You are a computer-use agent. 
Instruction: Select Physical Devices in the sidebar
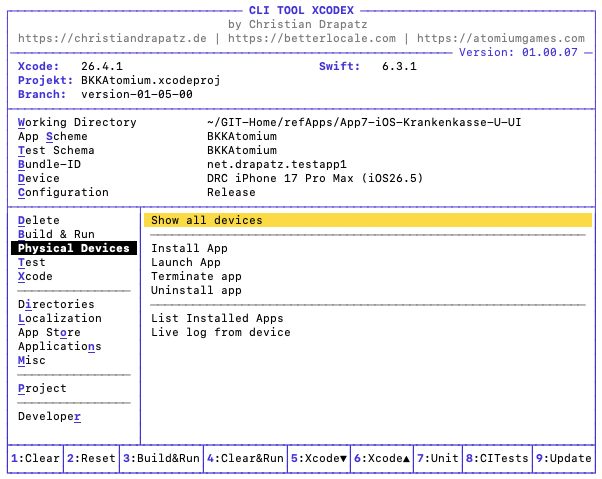(74, 248)
